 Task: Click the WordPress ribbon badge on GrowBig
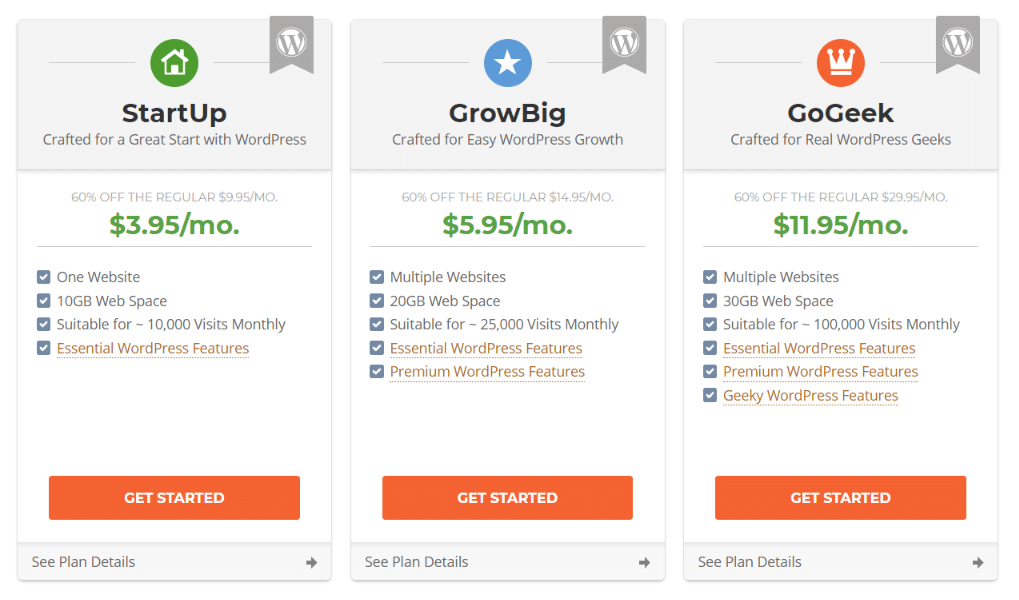click(625, 44)
